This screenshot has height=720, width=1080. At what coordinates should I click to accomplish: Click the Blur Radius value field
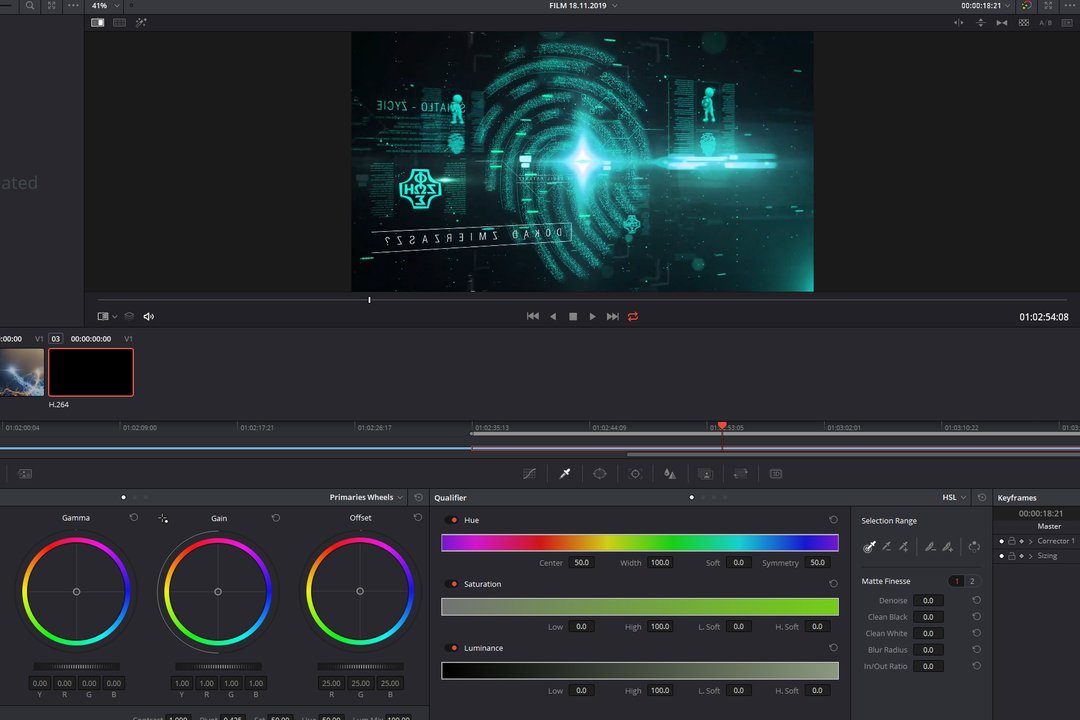[928, 650]
